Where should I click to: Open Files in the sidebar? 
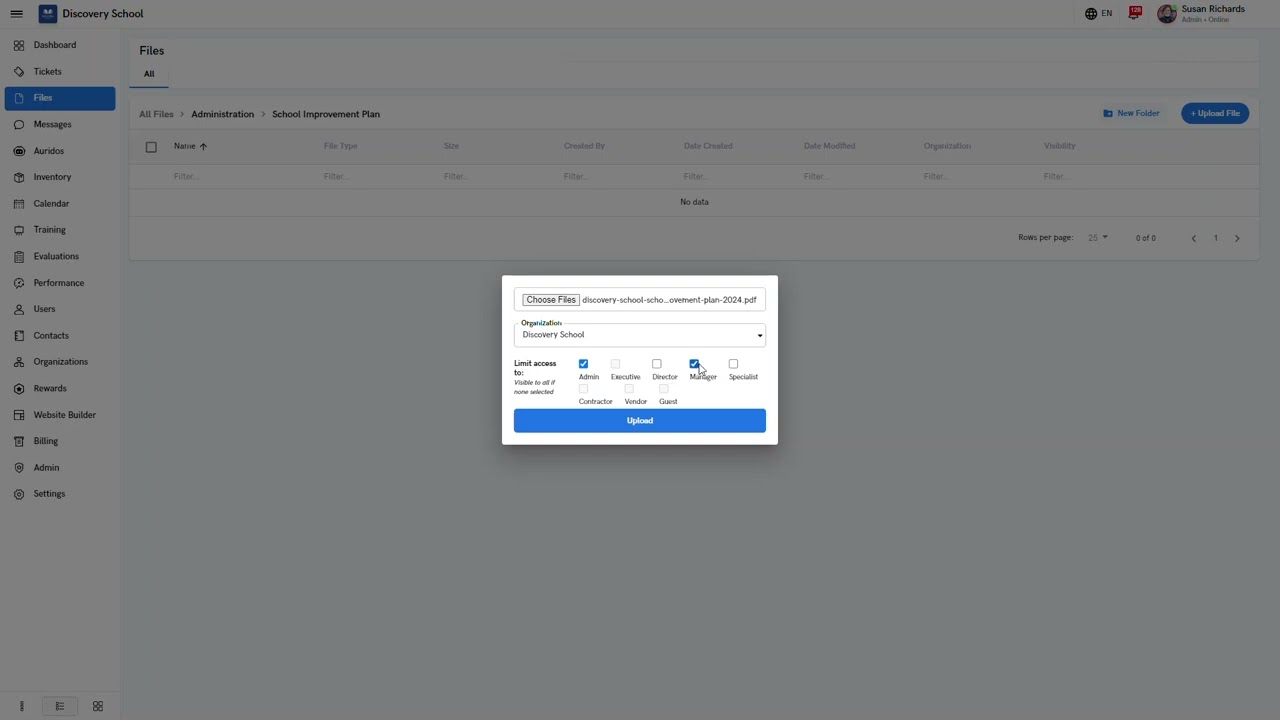tap(60, 98)
